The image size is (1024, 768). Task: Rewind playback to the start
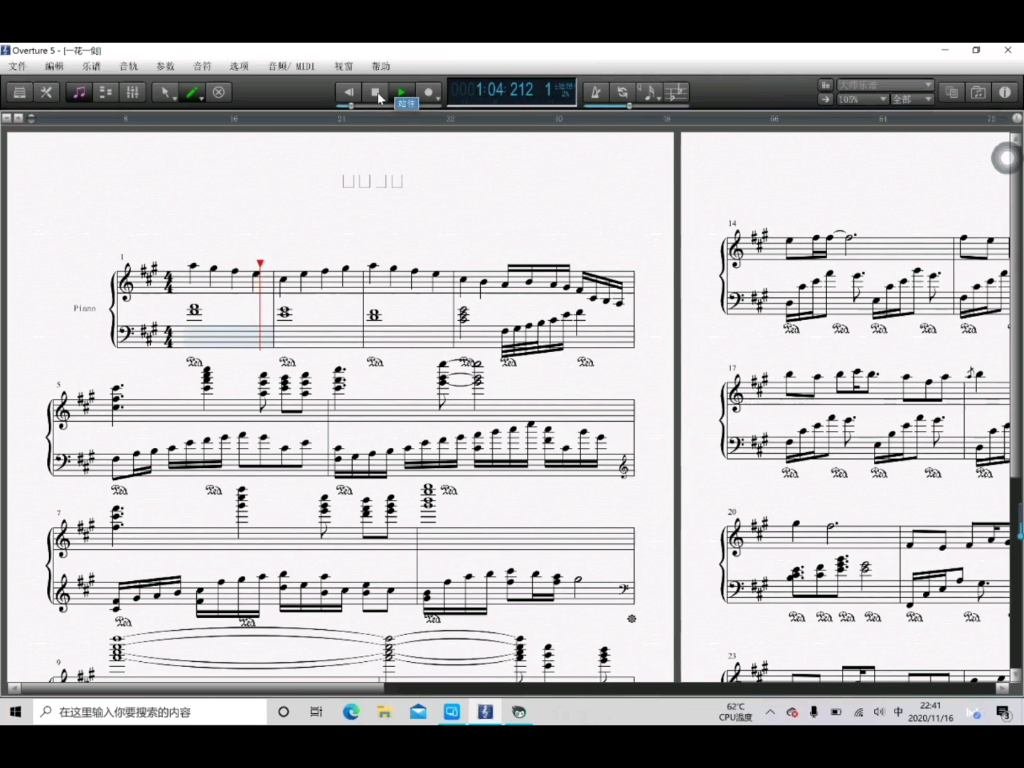349,92
